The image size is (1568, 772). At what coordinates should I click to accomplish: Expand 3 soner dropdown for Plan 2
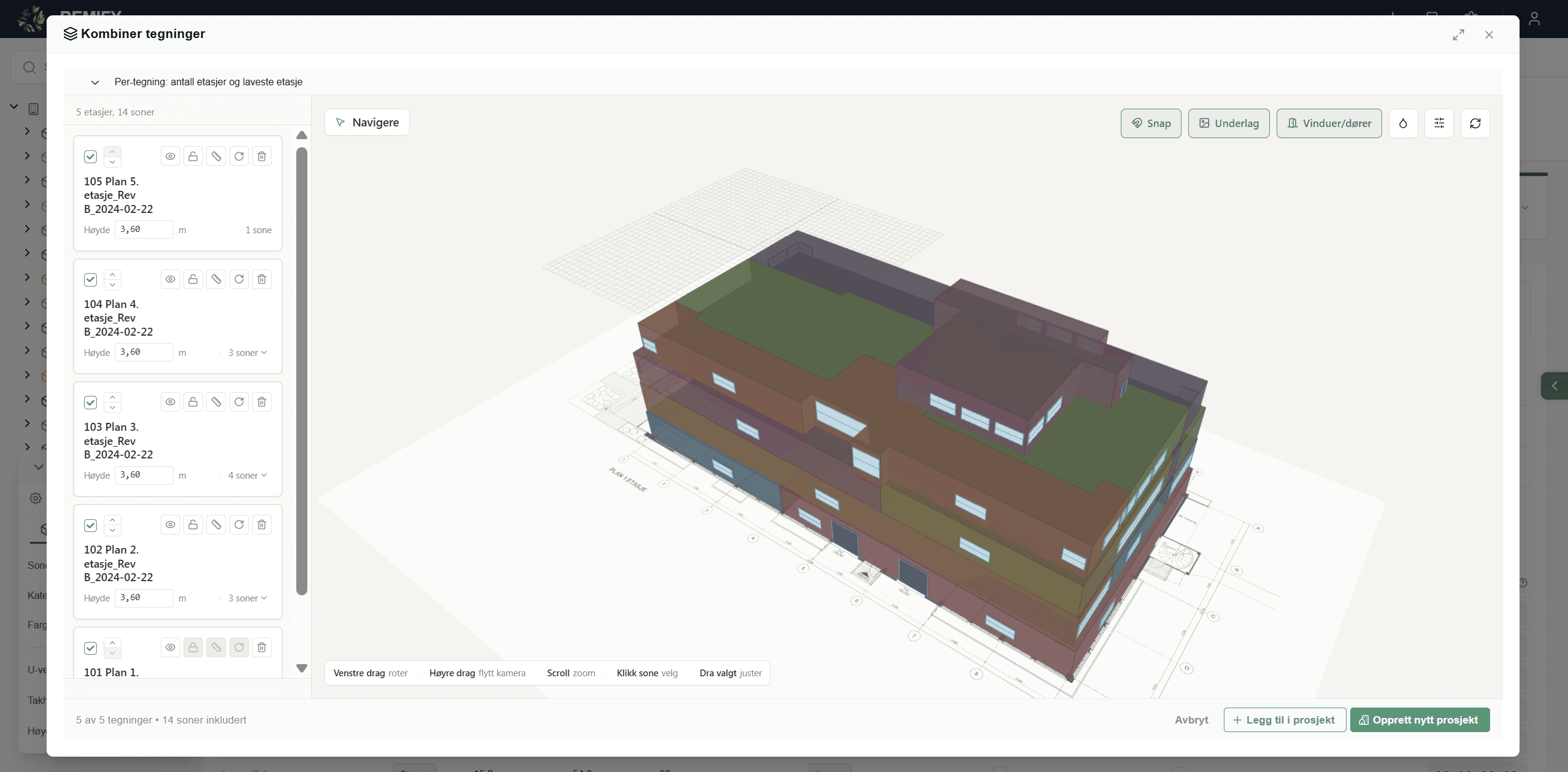[247, 598]
